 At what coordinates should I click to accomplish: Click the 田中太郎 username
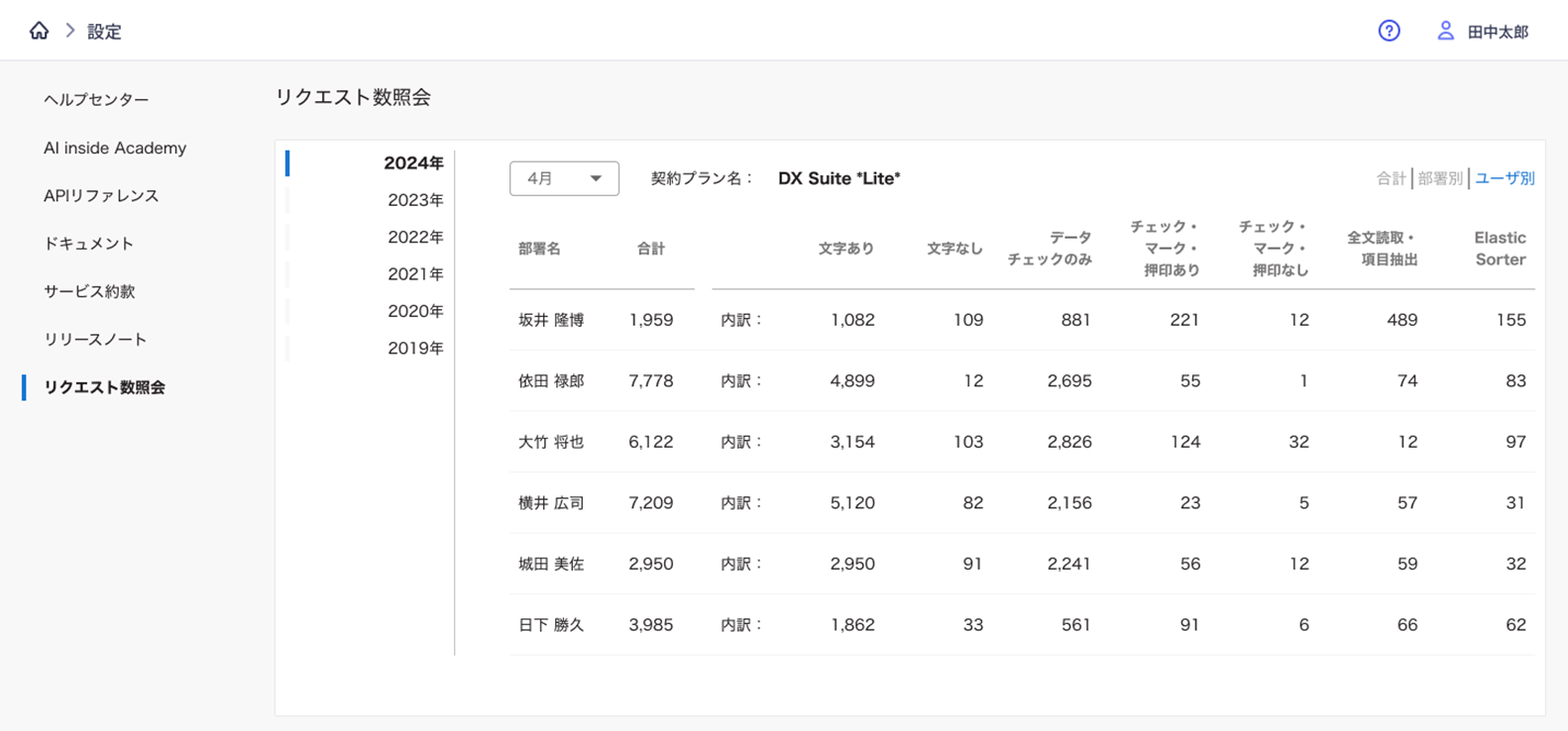[1497, 32]
